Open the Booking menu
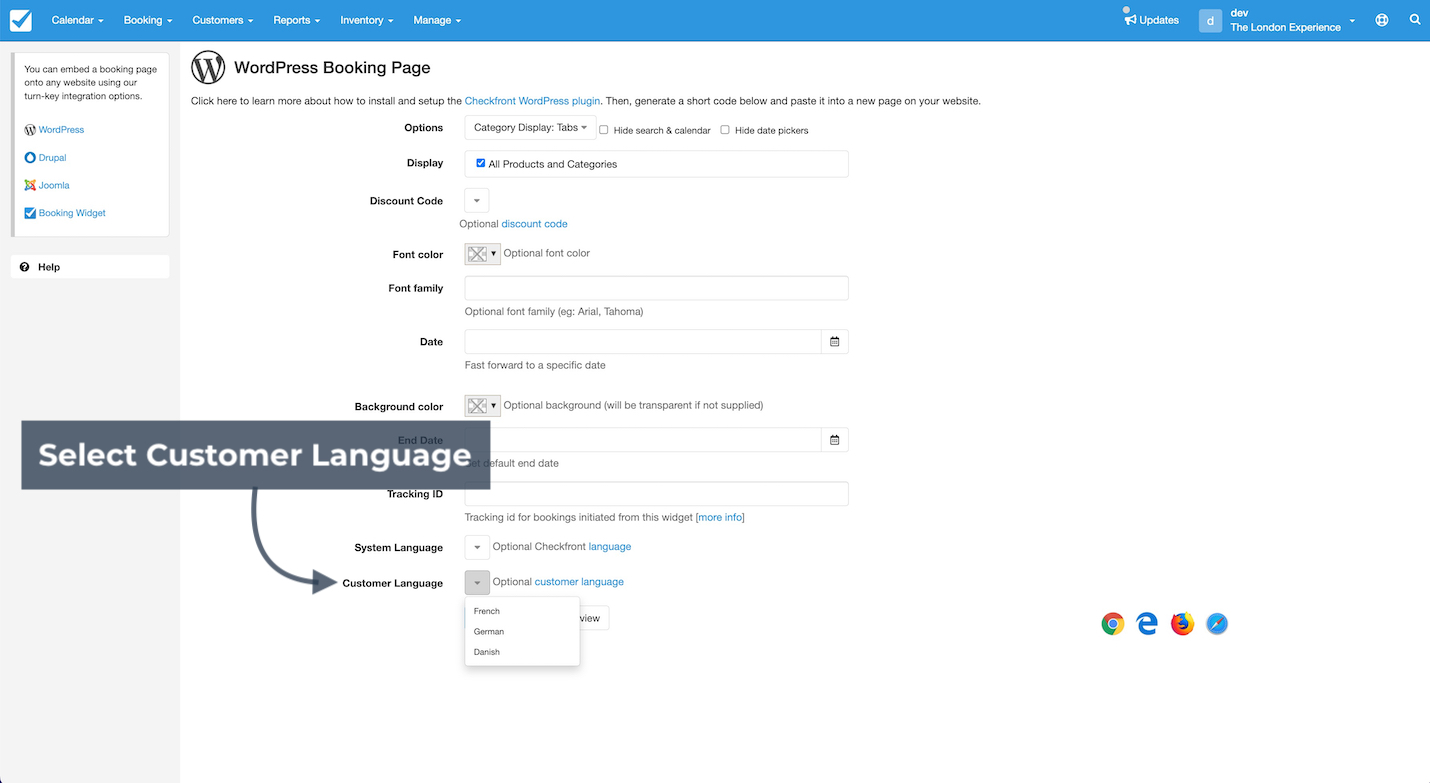 click(x=148, y=20)
